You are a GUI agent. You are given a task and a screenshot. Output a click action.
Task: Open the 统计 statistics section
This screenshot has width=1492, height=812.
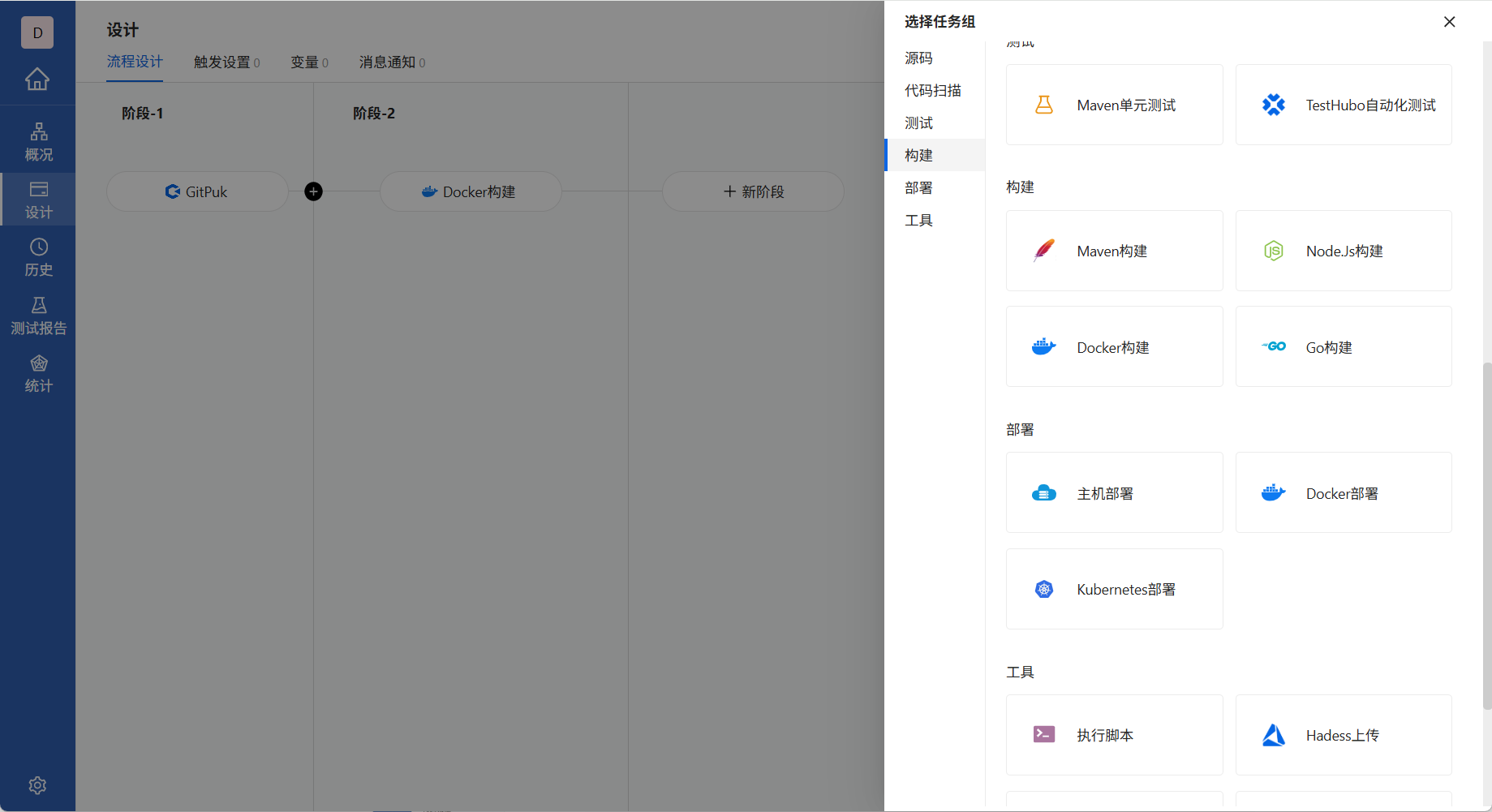tap(38, 374)
